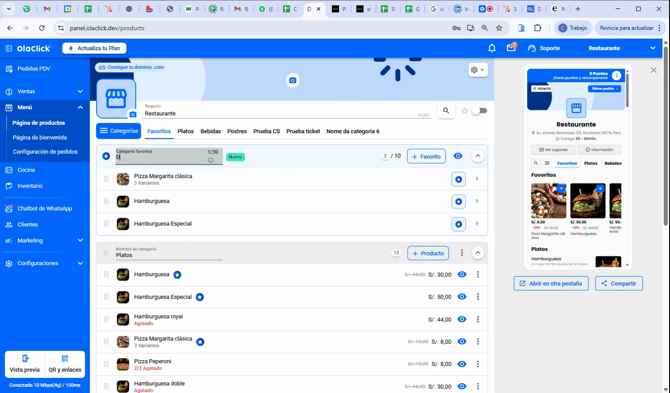Switch to the Prueba ticket tab
This screenshot has height=393, width=670.
click(x=303, y=132)
